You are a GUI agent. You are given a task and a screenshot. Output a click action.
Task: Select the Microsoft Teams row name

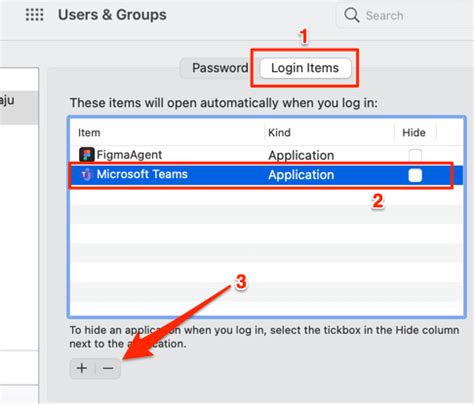tap(142, 174)
